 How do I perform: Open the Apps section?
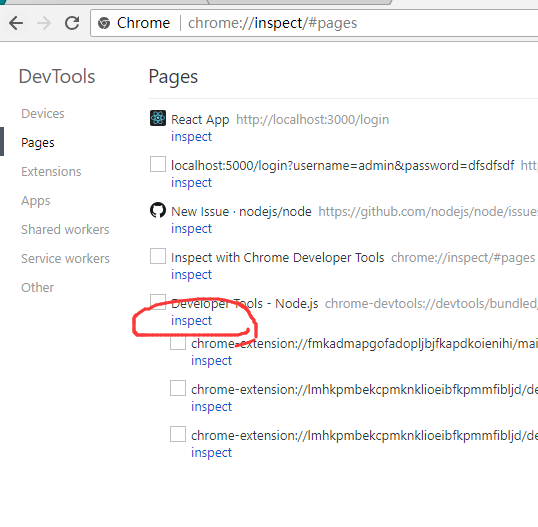coord(36,201)
